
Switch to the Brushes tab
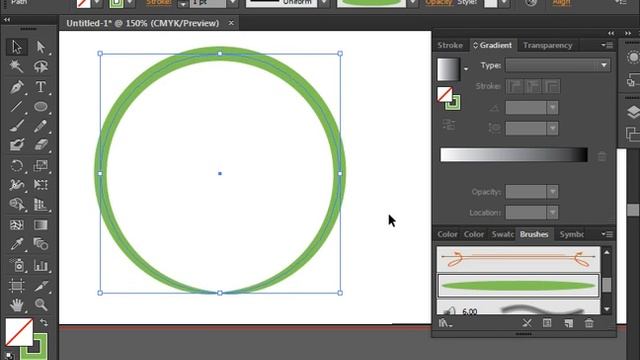(x=534, y=234)
